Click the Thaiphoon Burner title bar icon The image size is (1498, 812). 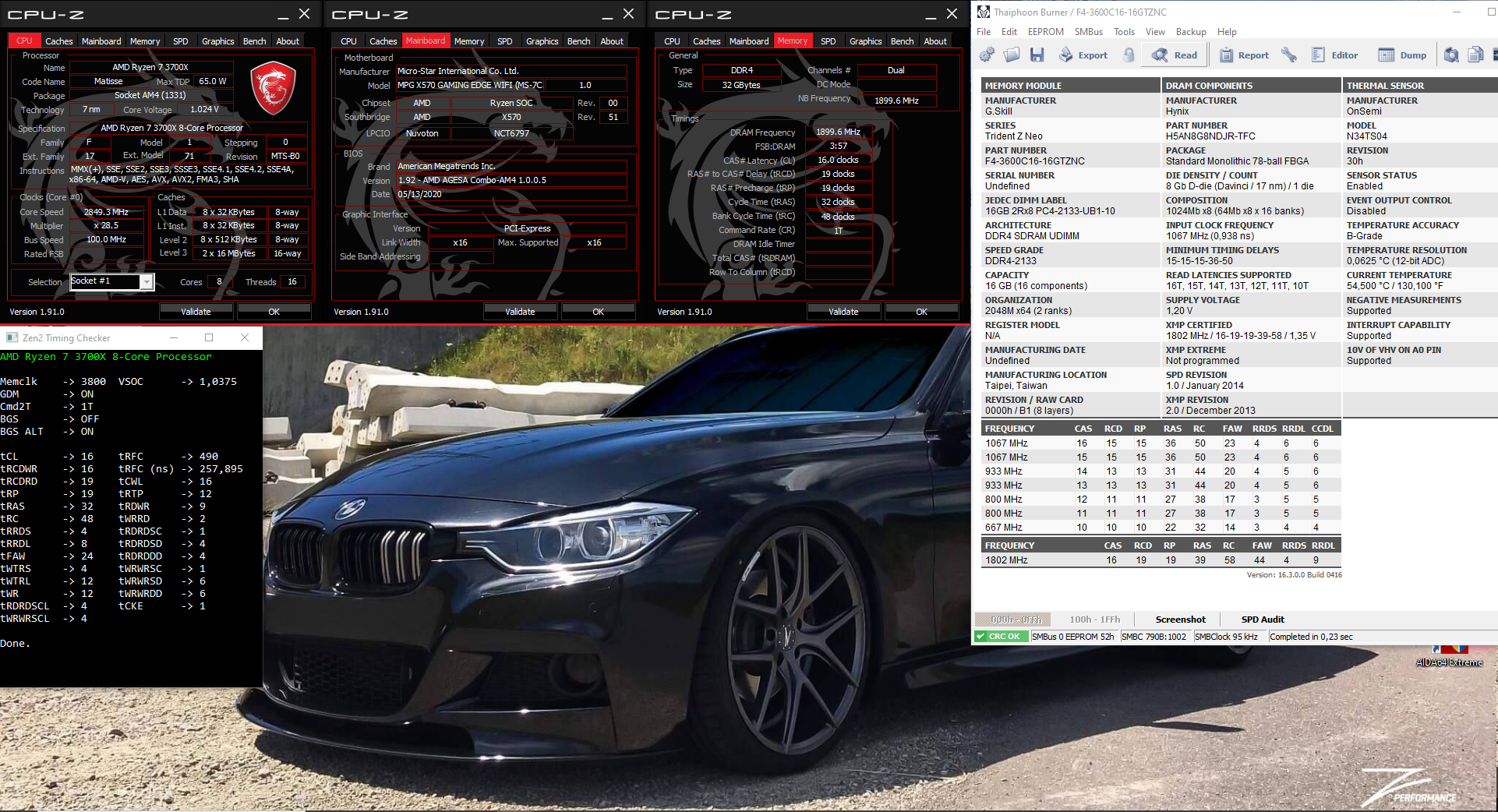pyautogui.click(x=984, y=12)
